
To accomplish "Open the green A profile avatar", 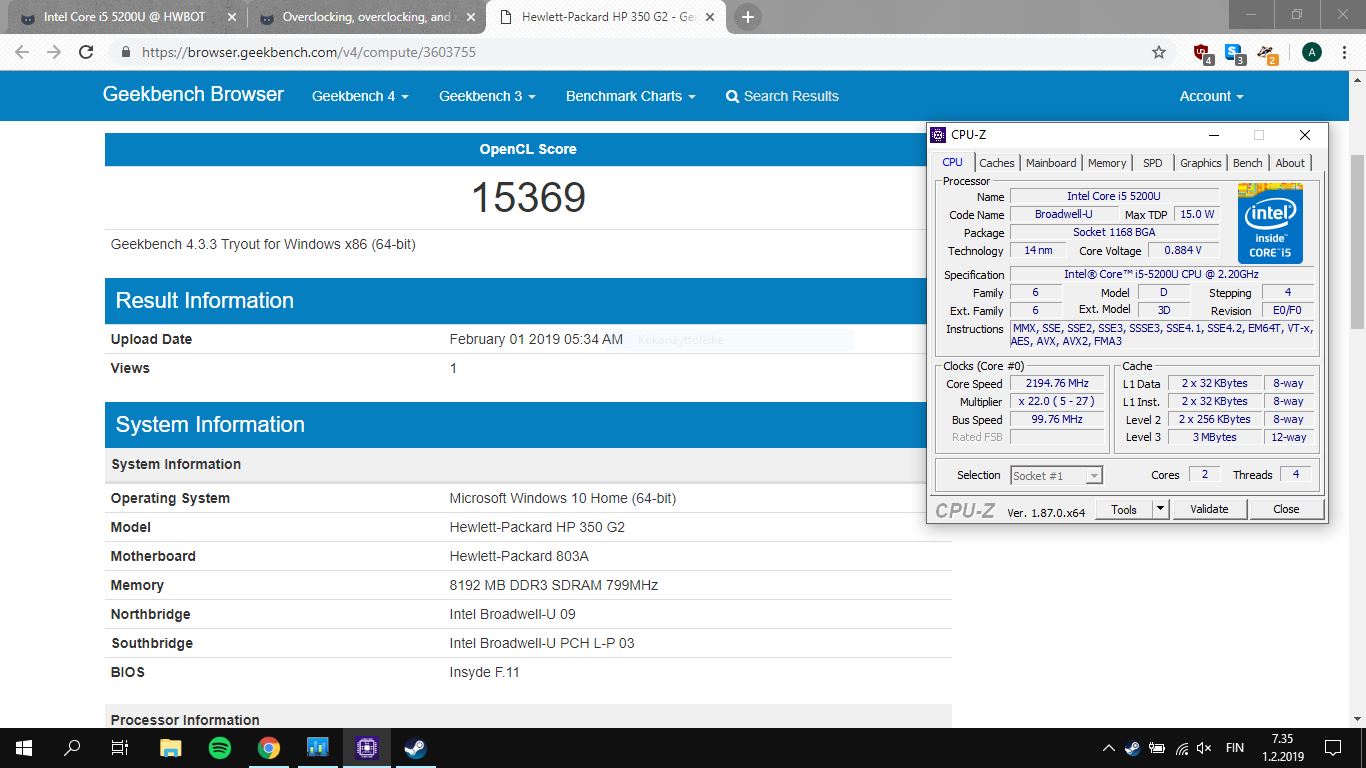I will coord(1312,52).
